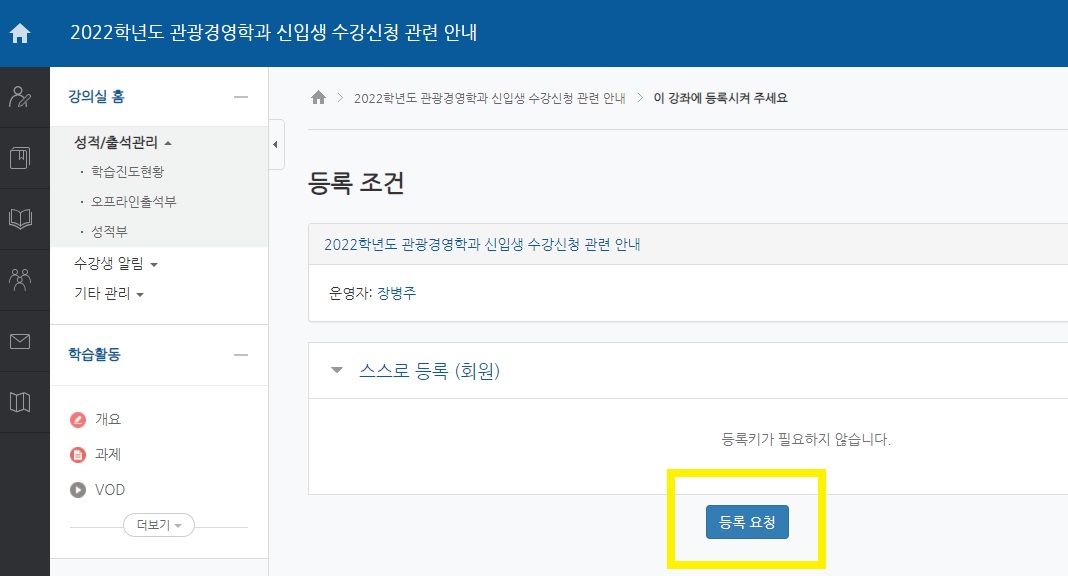Open the envelope messages sidebar icon
The width and height of the screenshot is (1068, 576).
click(20, 341)
